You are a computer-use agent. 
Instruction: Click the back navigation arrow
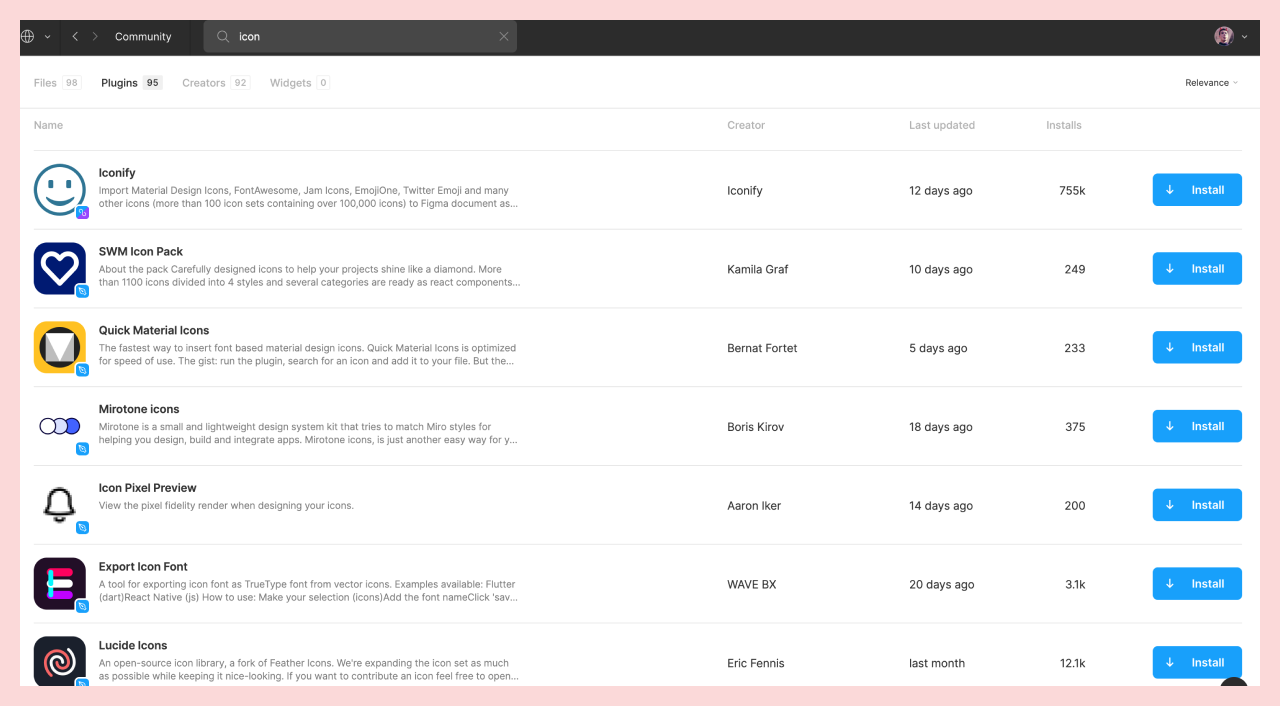point(75,36)
